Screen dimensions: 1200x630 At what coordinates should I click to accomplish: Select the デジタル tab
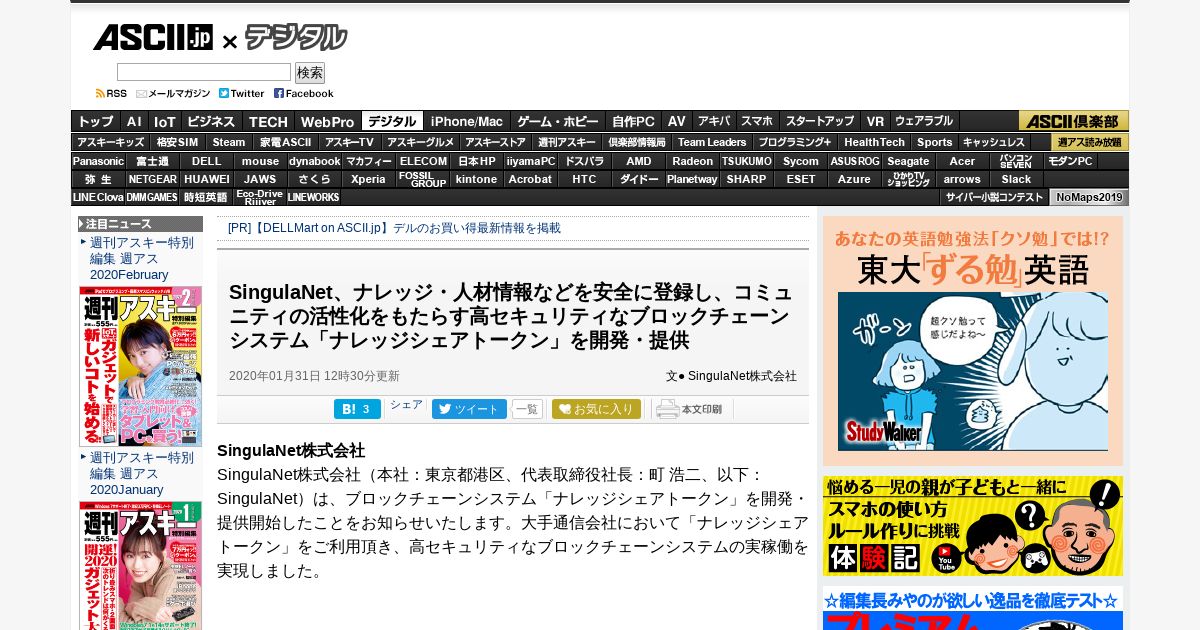[x=392, y=121]
